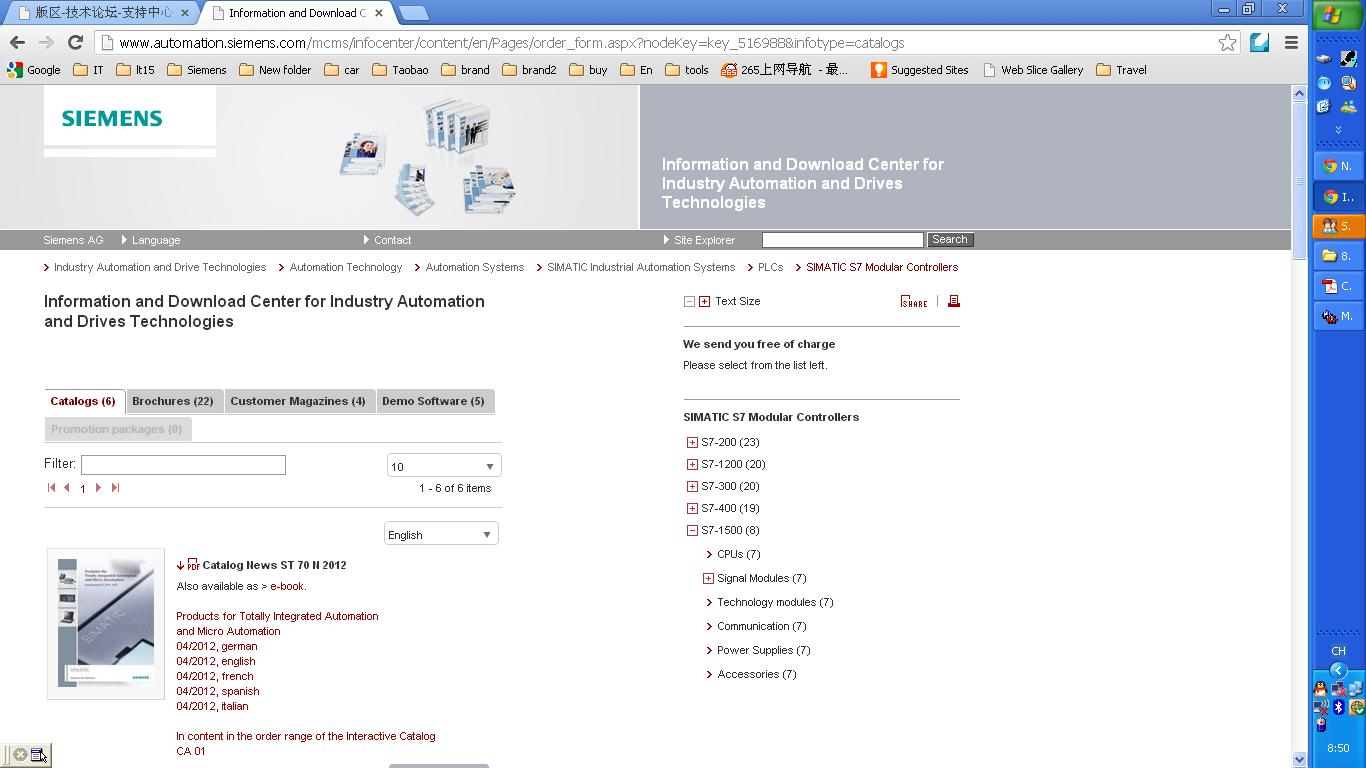Open the e-book link
This screenshot has height=768, width=1366.
[287, 586]
